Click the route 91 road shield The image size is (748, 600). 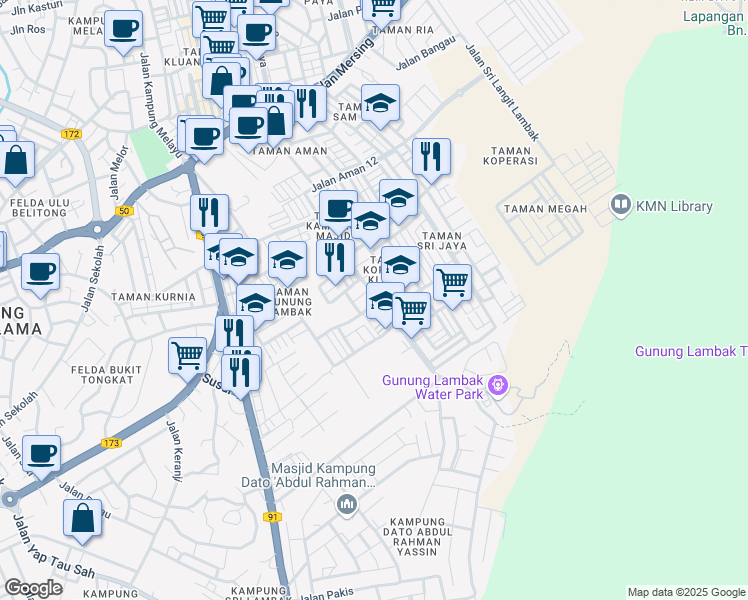[x=272, y=517]
